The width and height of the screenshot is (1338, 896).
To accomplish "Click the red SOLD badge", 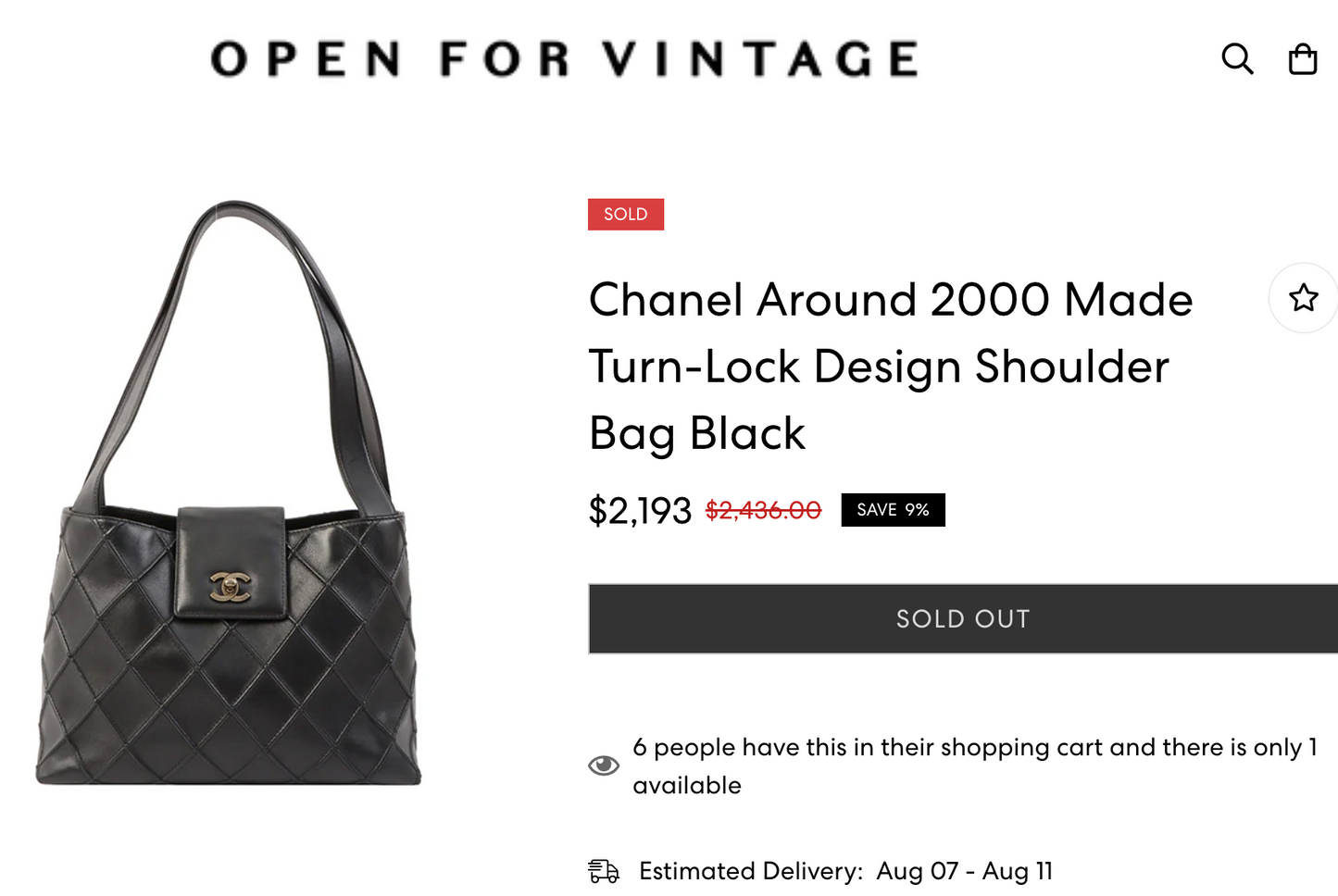I will point(626,215).
